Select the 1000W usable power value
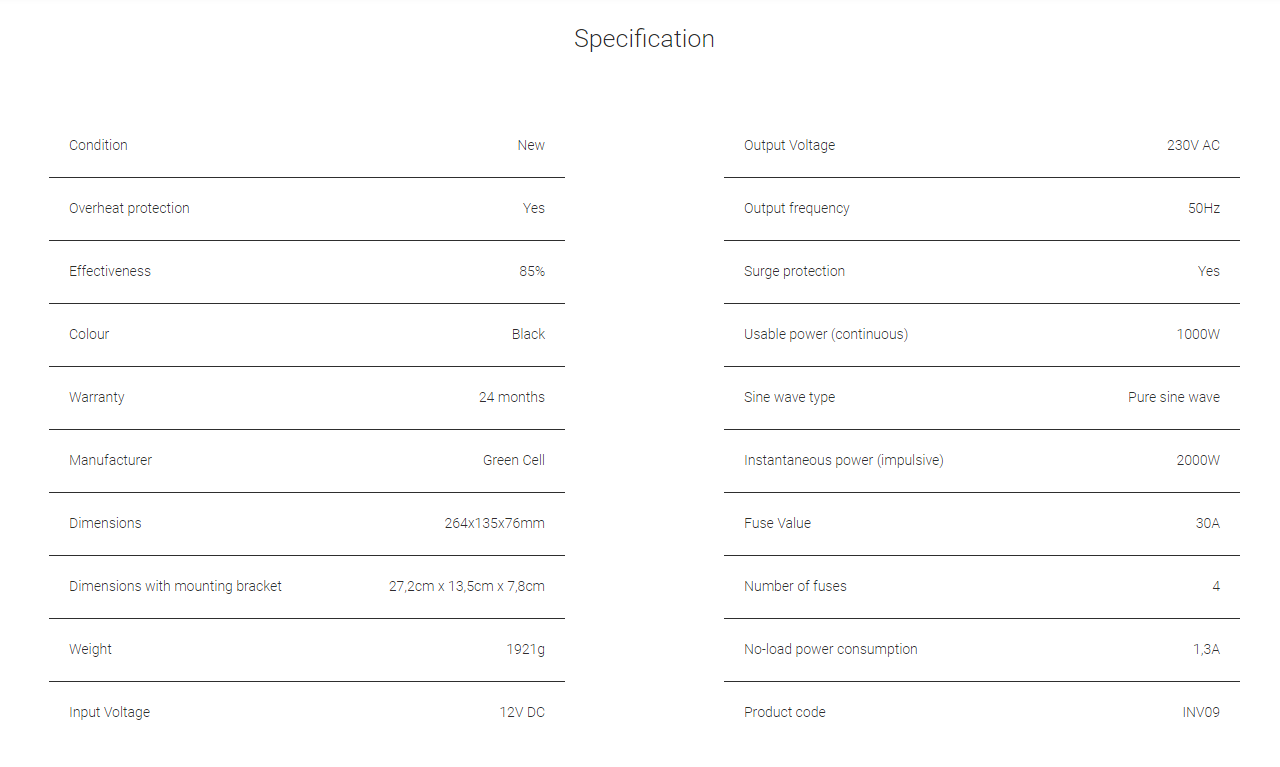The height and width of the screenshot is (767, 1280). 1198,334
